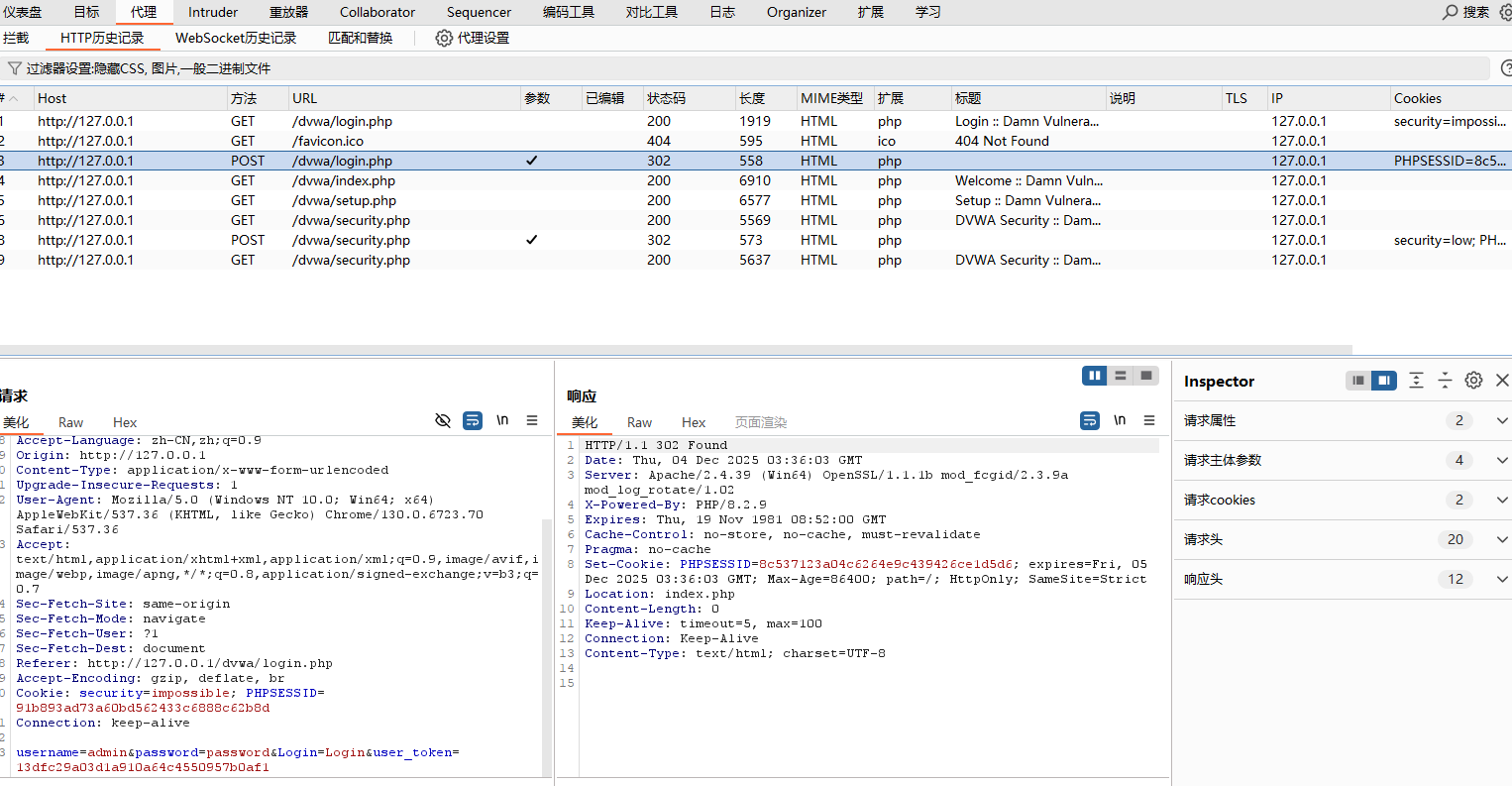Open Inspector settings gear
This screenshot has width=1512, height=786.
(1473, 381)
